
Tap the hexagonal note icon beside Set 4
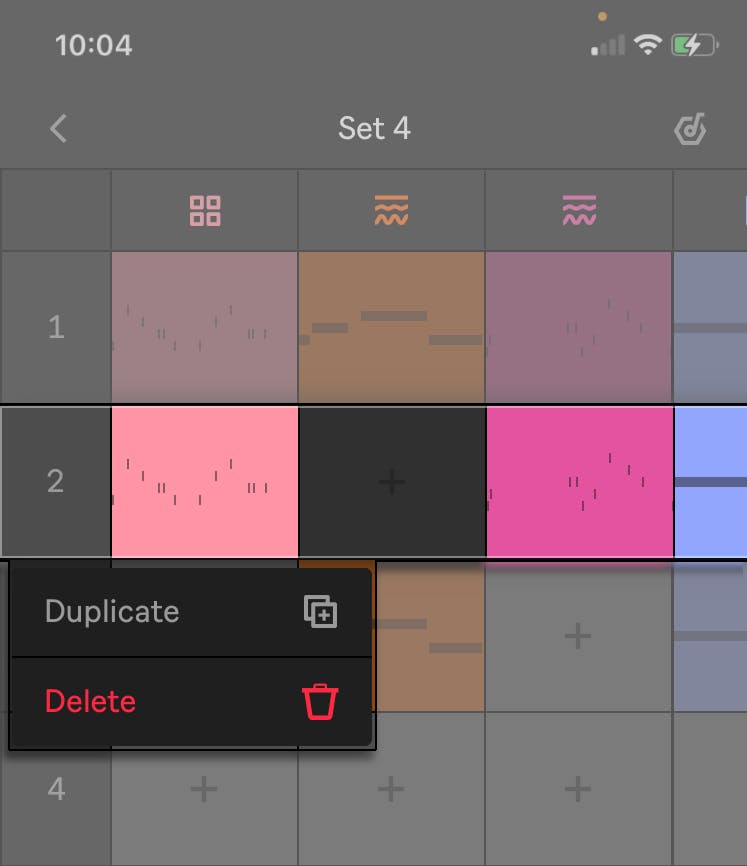click(690, 128)
